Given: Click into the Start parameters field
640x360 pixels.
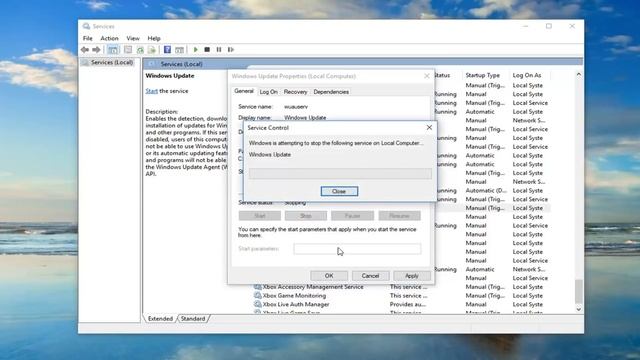Looking at the screenshot, I should click(x=357, y=249).
